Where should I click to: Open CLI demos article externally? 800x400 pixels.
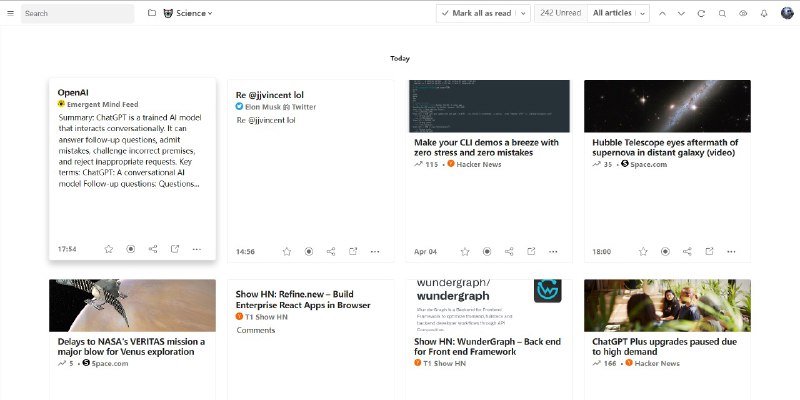pyautogui.click(x=531, y=252)
